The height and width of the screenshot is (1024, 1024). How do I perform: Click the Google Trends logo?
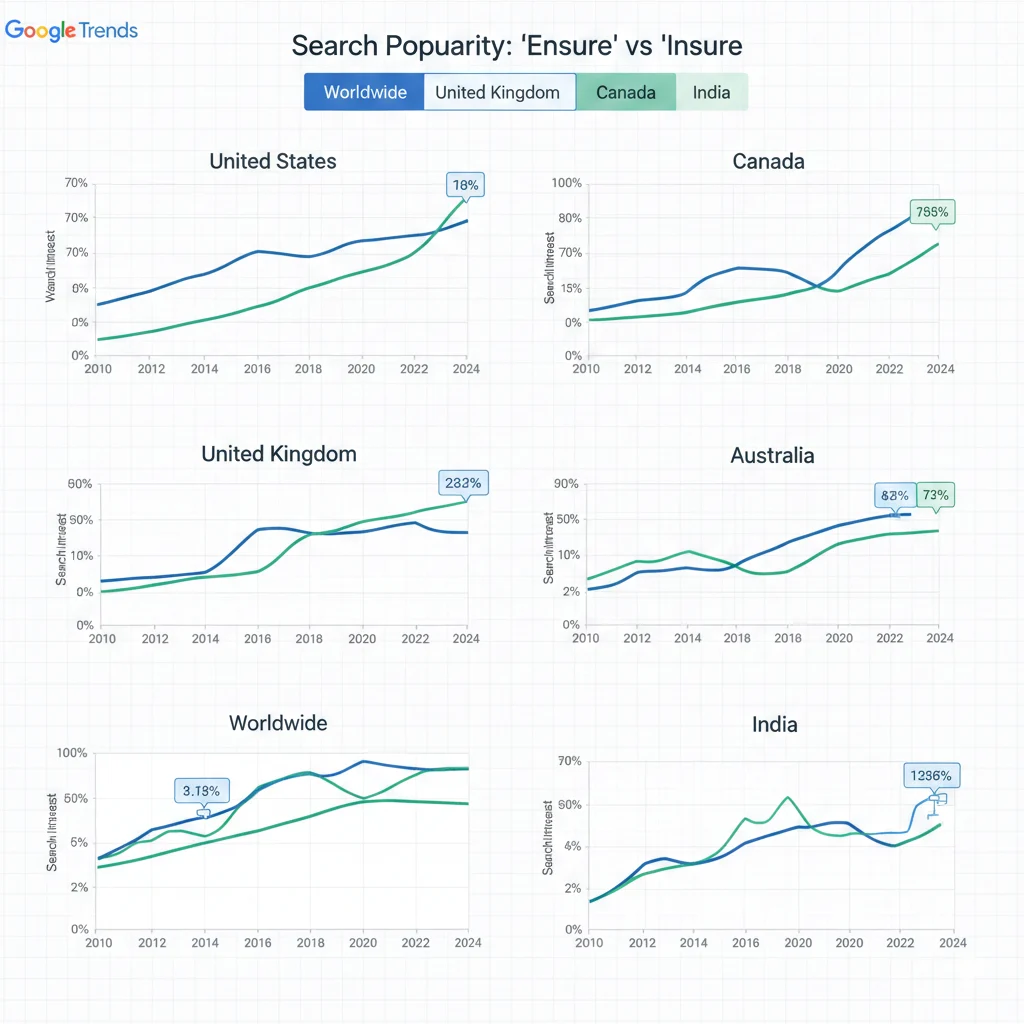(x=71, y=30)
